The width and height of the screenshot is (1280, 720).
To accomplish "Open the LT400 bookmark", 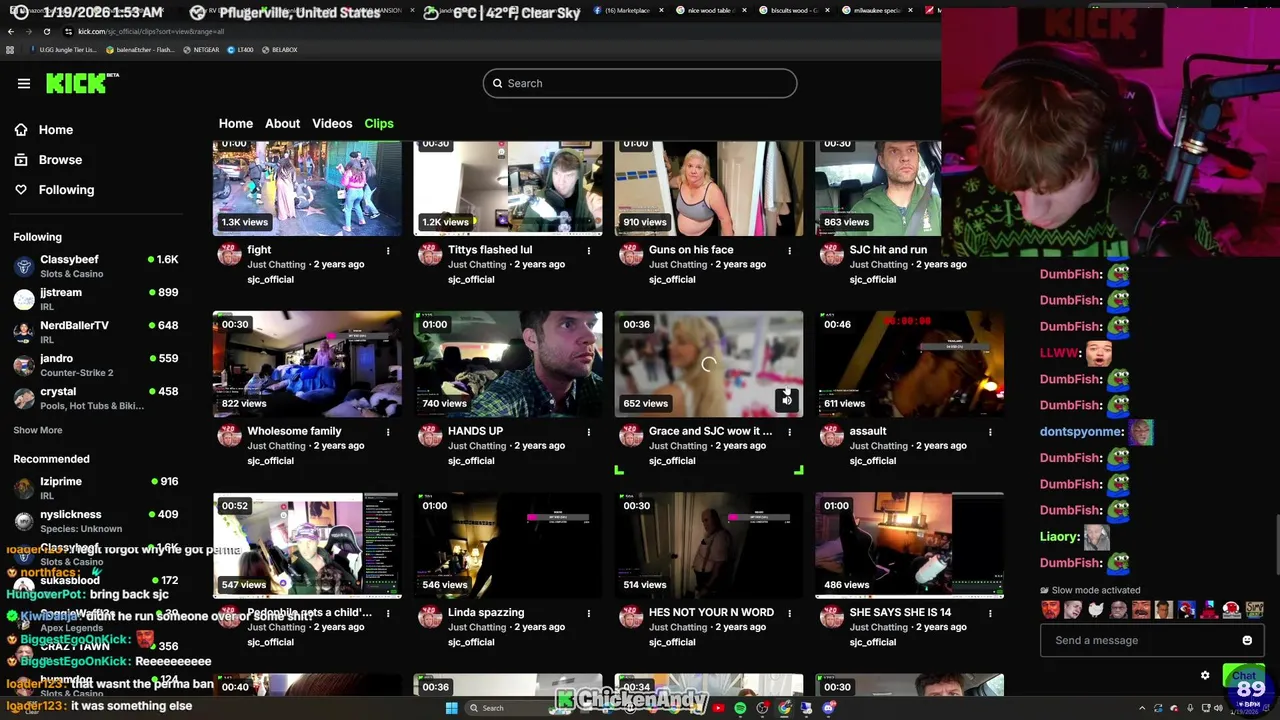I will point(241,49).
